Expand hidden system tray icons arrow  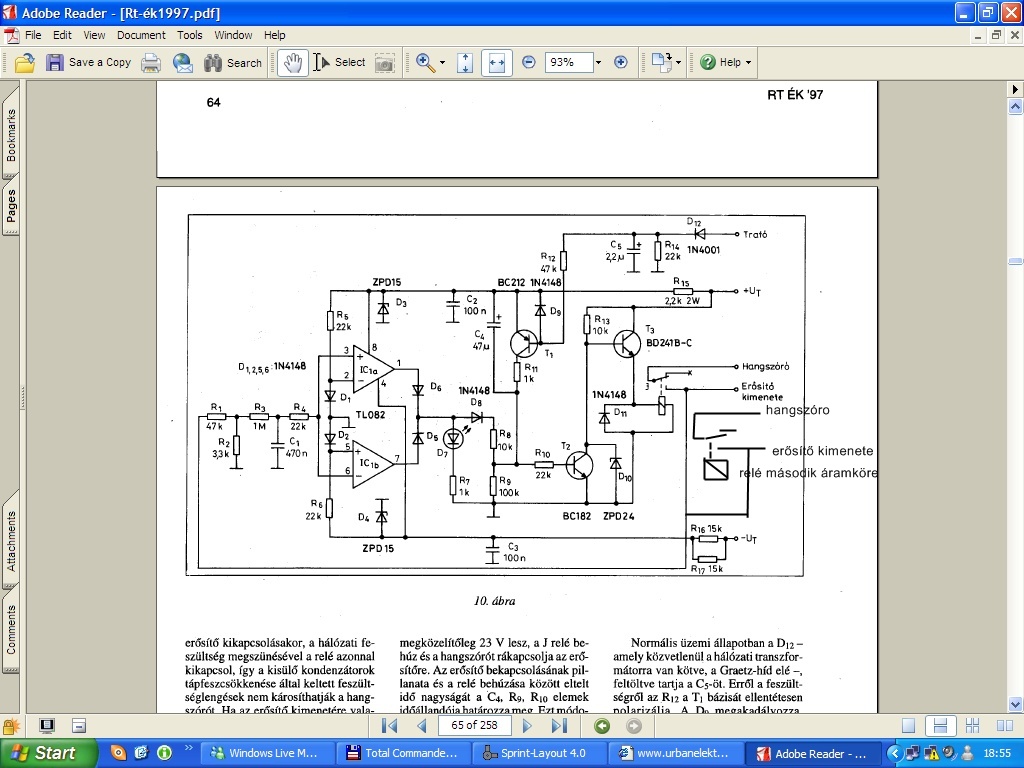click(x=895, y=754)
